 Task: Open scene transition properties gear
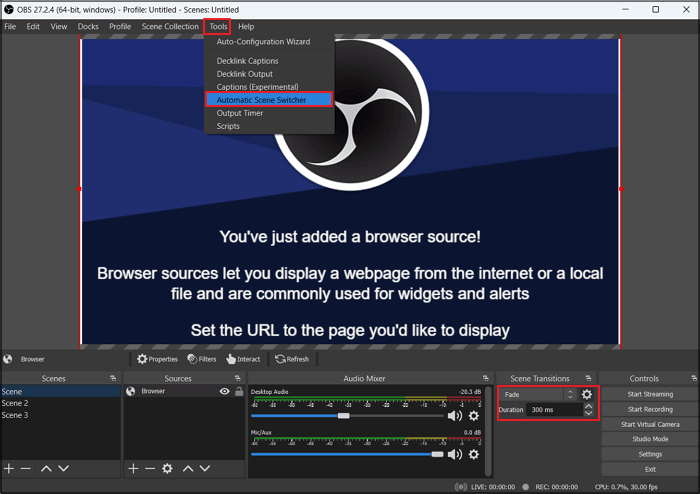click(587, 394)
